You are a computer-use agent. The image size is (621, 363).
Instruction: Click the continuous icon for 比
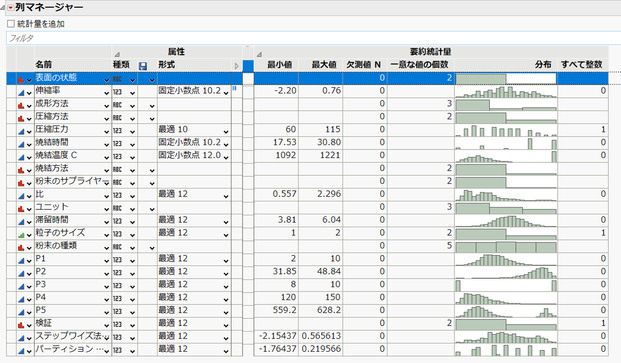tap(21, 196)
